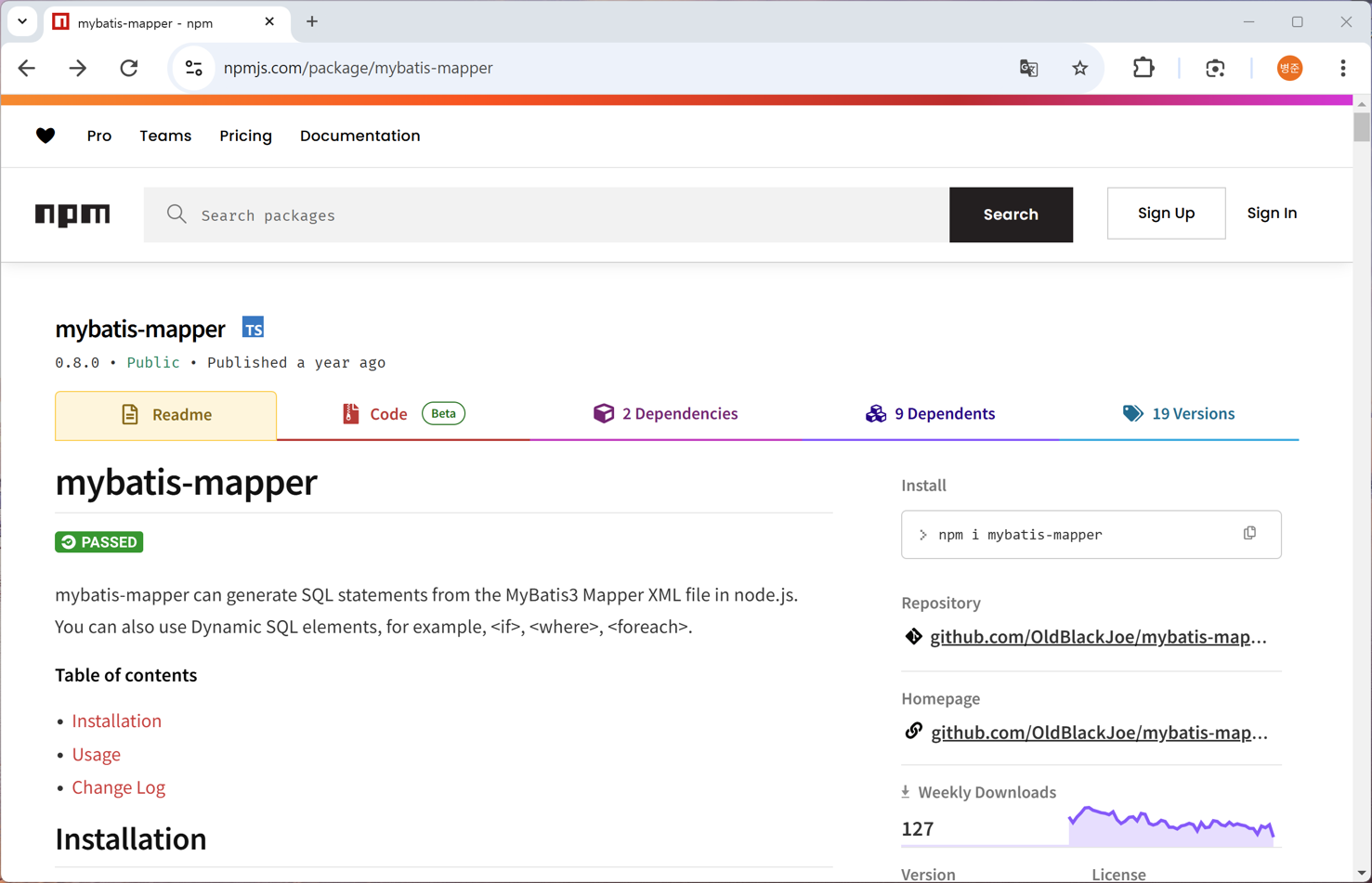Reload the current page
This screenshot has width=1372, height=883.
coord(129,68)
